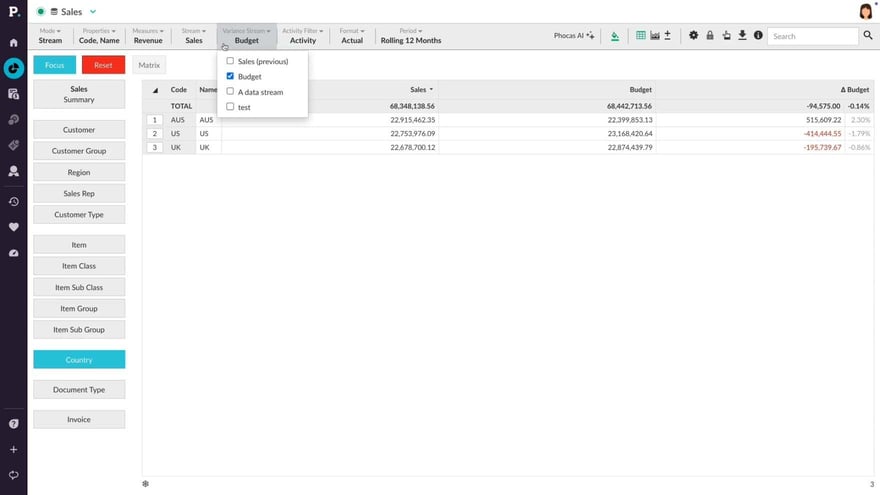
Task: Click the lock icon in toolbar
Action: (x=710, y=36)
